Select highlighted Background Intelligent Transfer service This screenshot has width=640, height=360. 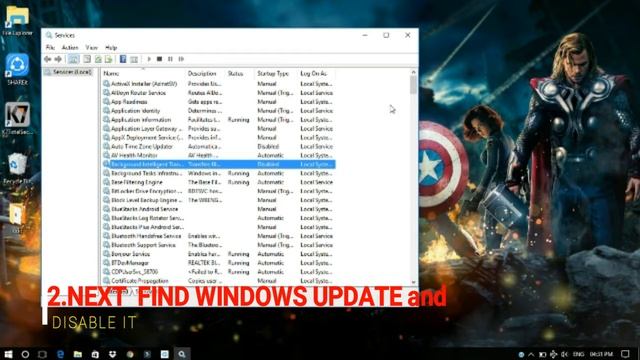[x=218, y=164]
